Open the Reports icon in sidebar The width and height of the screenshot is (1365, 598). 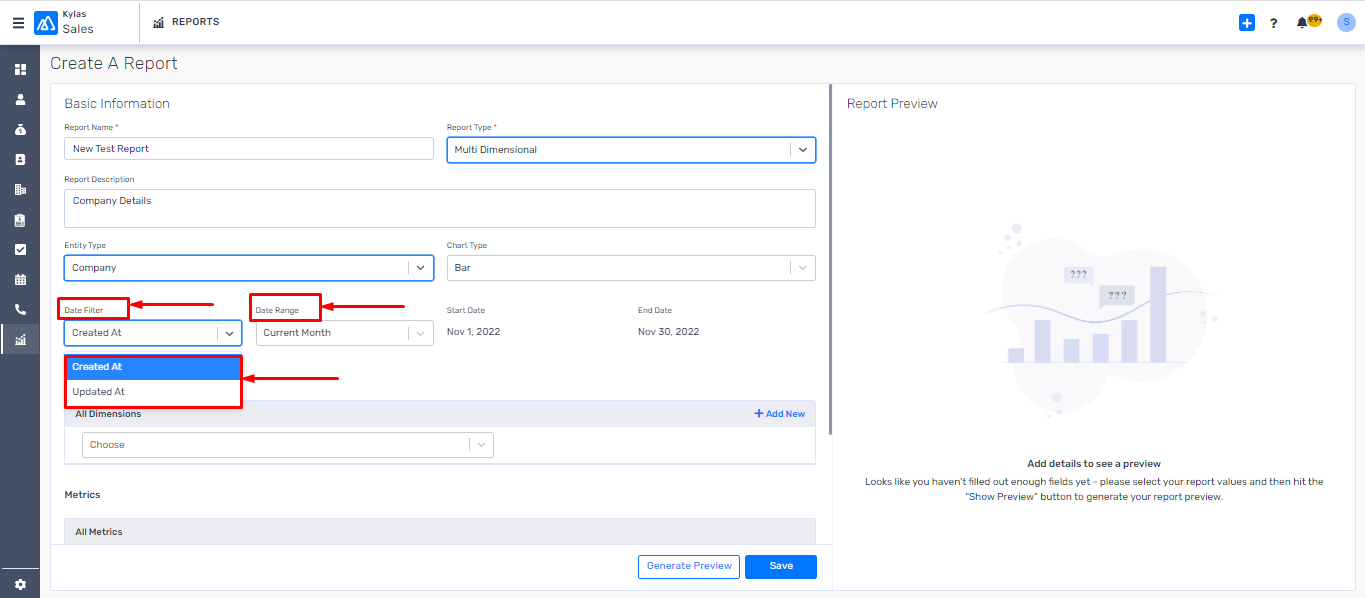[20, 340]
